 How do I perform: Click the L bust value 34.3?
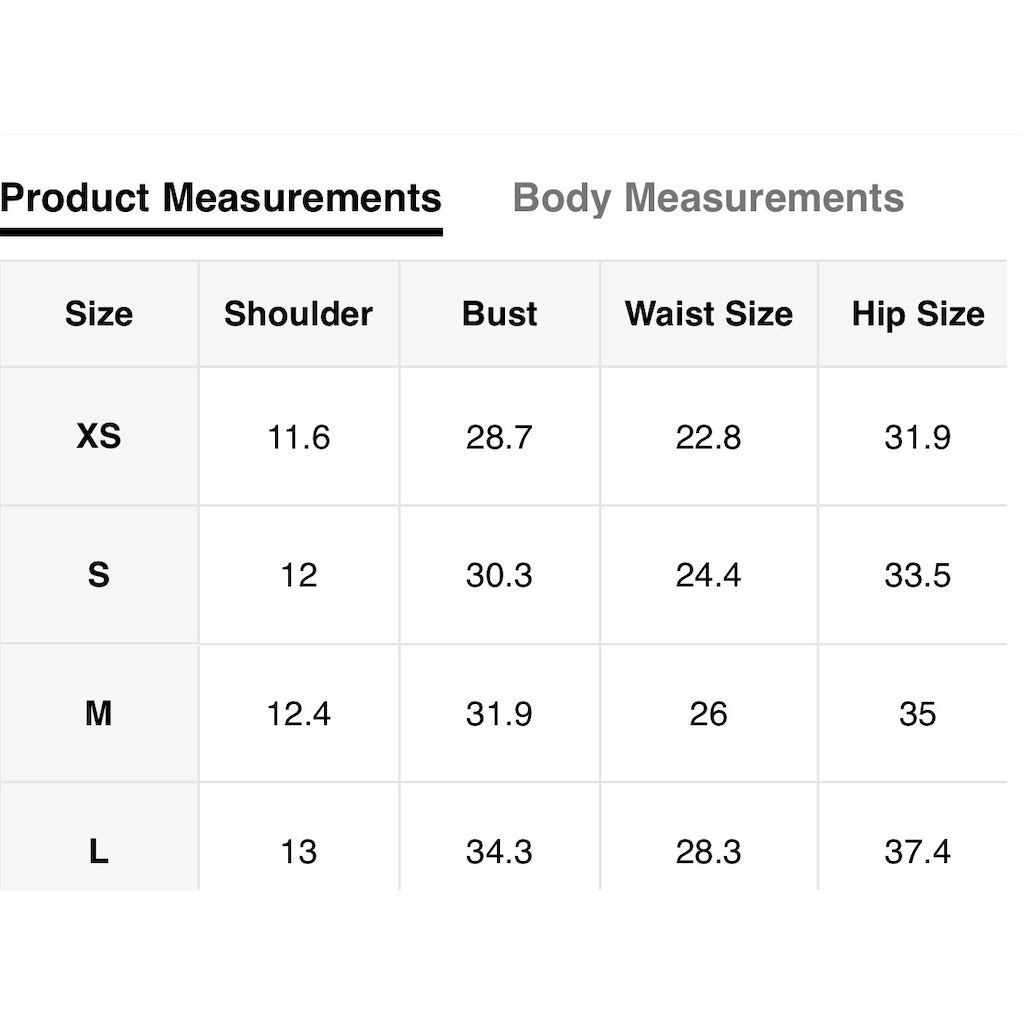(x=500, y=852)
